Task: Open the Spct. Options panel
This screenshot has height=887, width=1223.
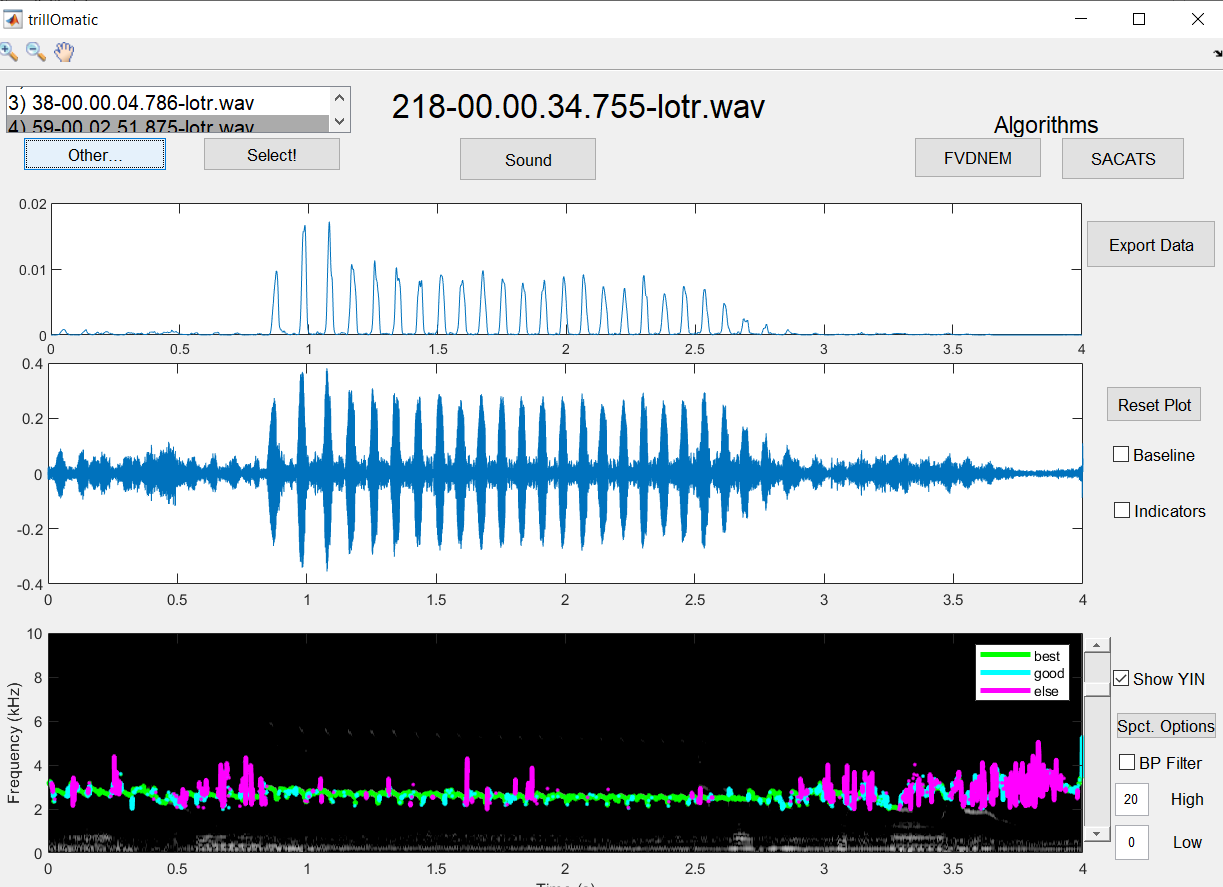Action: [1165, 725]
